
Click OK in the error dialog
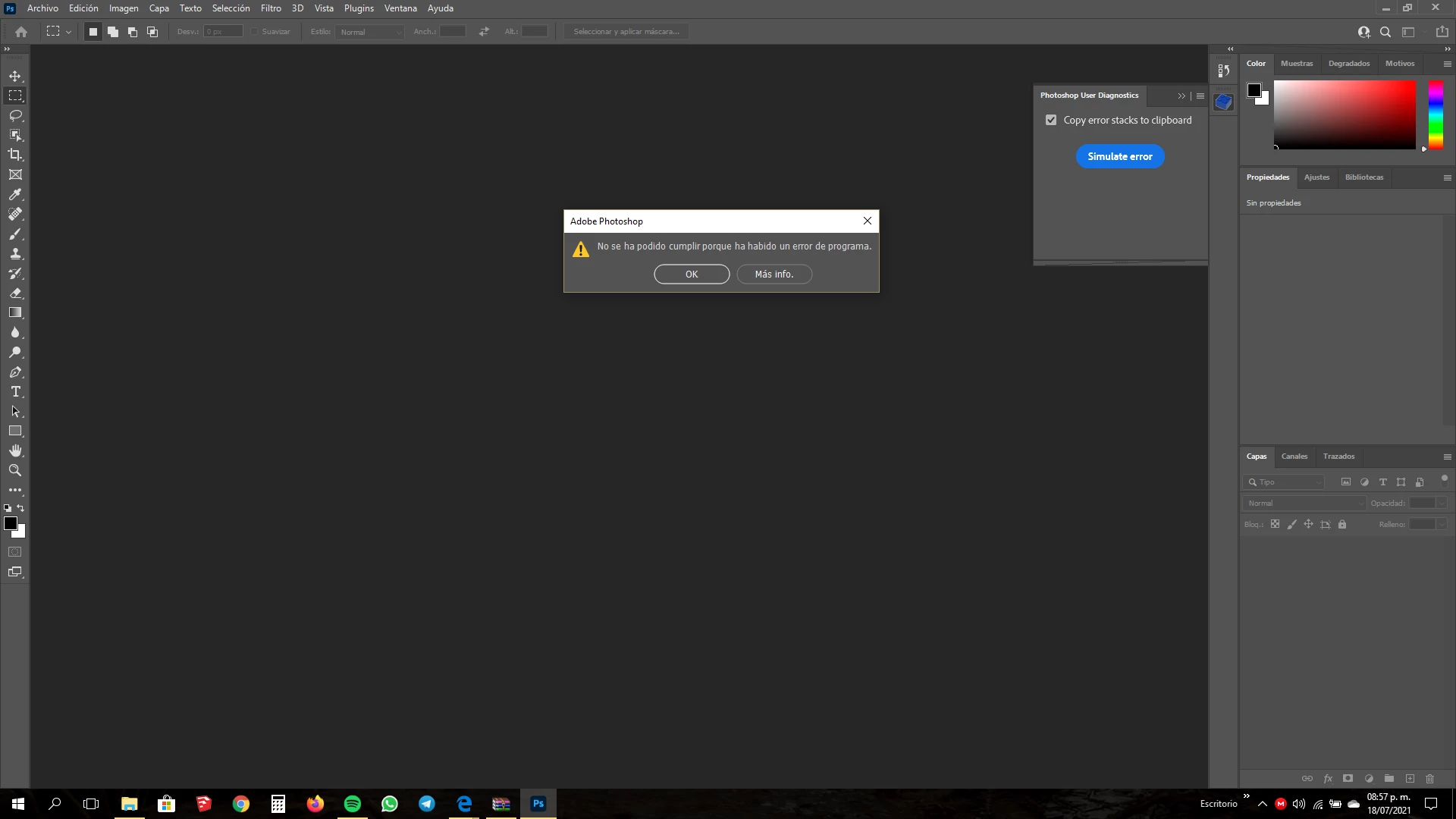(691, 274)
